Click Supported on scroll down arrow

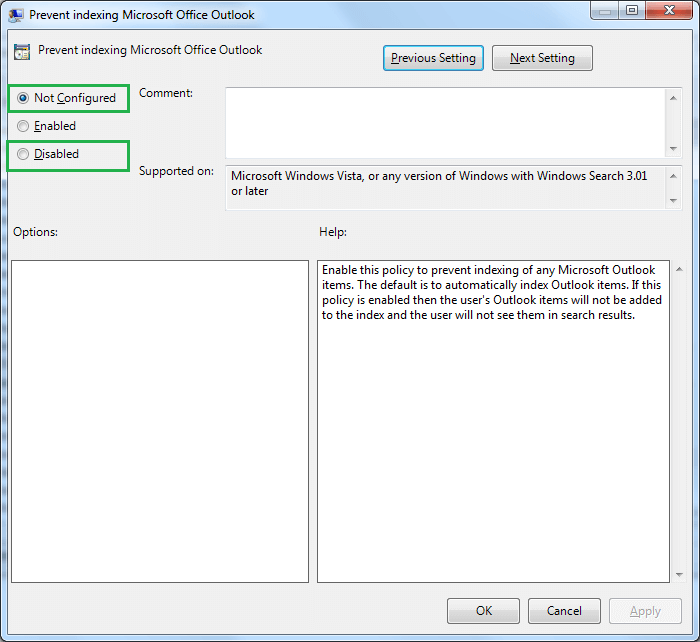tap(673, 201)
